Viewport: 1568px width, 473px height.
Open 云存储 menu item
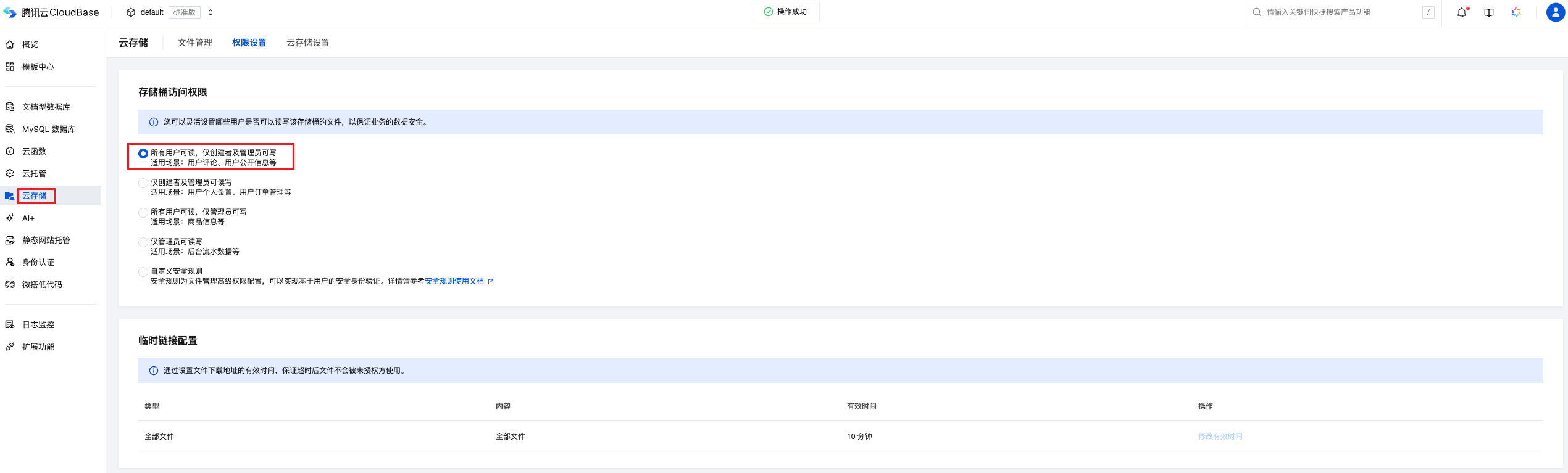click(35, 195)
